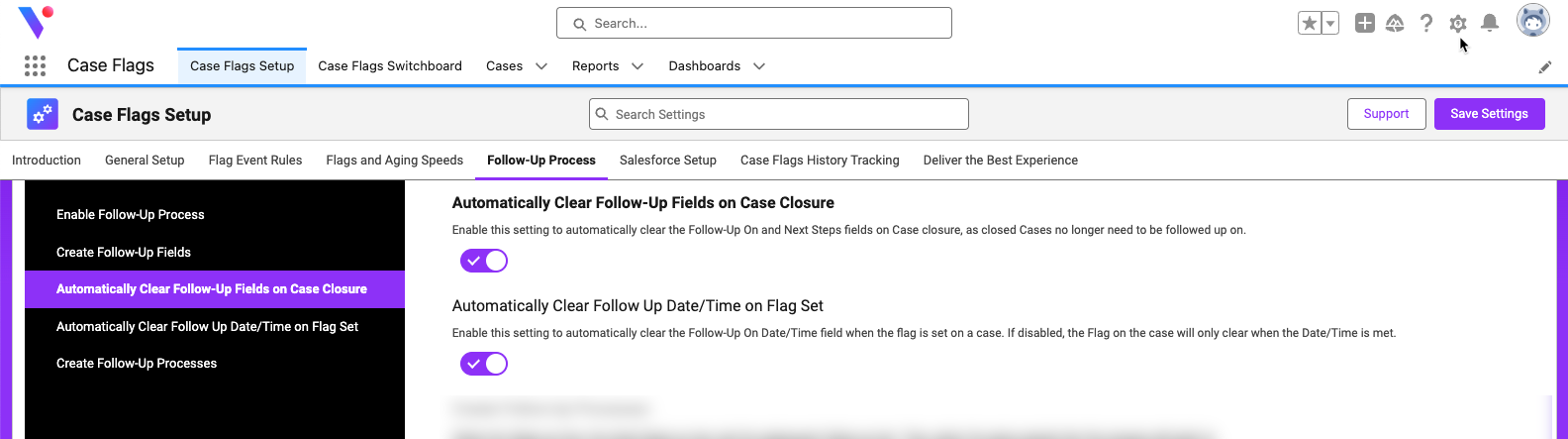1568x439 pixels.
Task: Open the Case Flags Switchboard tab
Action: coord(390,66)
